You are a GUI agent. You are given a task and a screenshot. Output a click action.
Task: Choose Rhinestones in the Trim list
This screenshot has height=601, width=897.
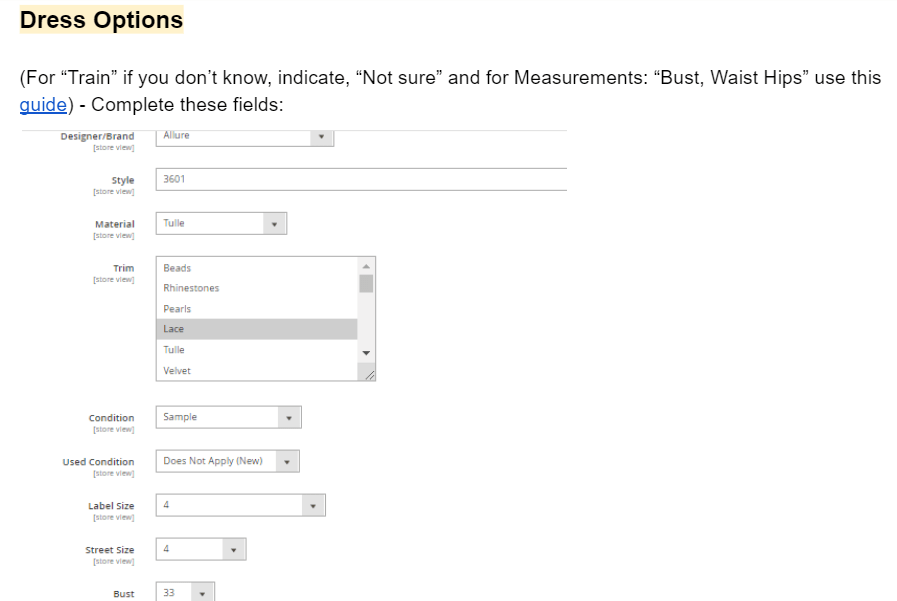pos(256,288)
